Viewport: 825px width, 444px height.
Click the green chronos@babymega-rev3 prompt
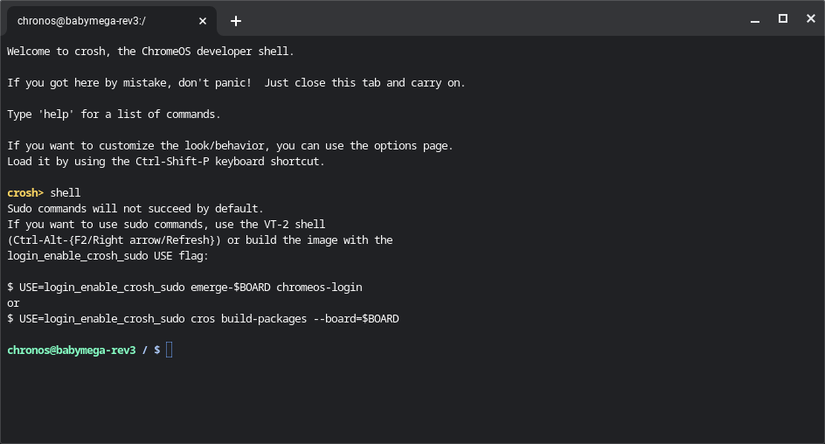click(70, 349)
